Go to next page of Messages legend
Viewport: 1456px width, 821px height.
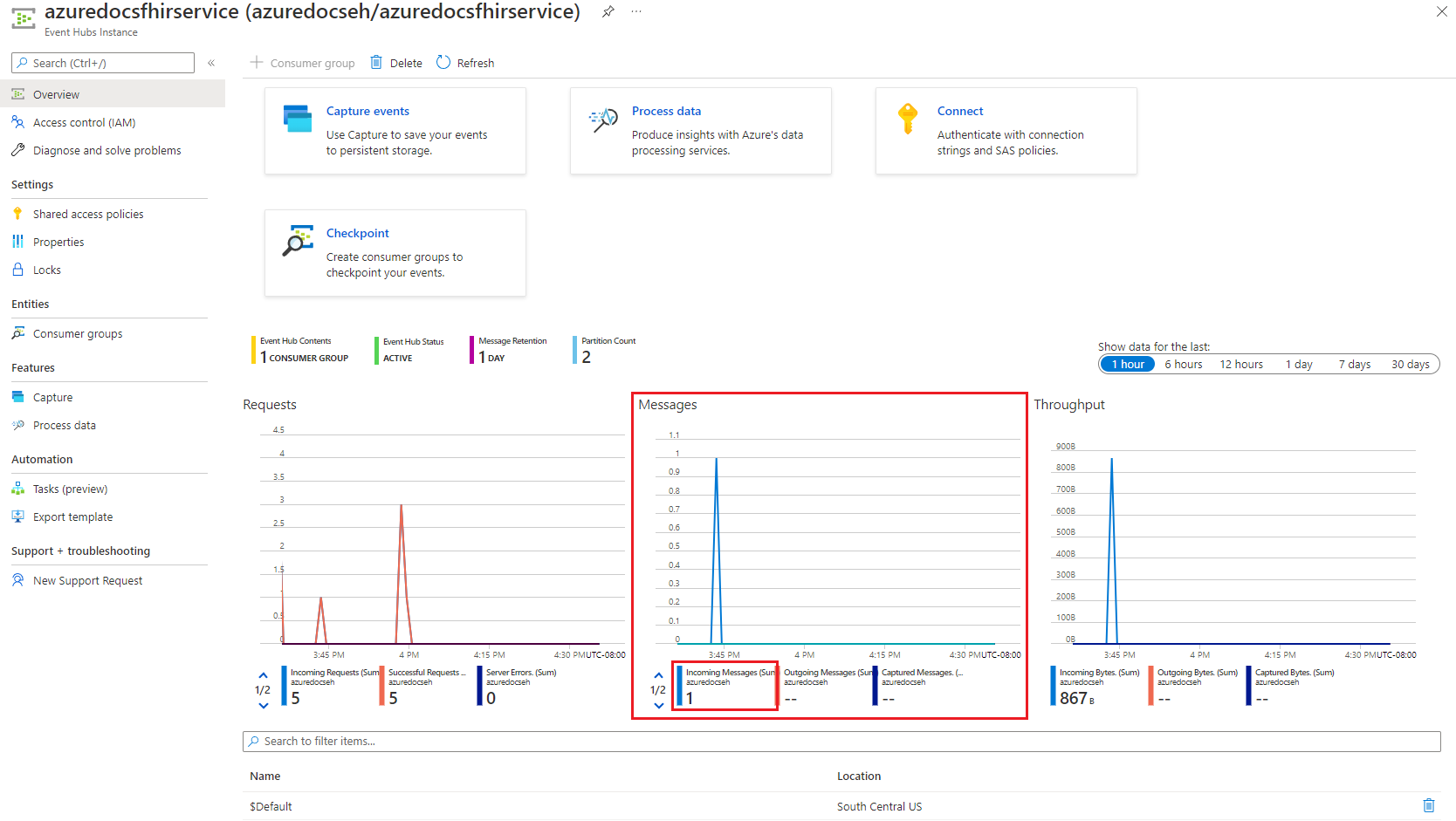click(659, 706)
